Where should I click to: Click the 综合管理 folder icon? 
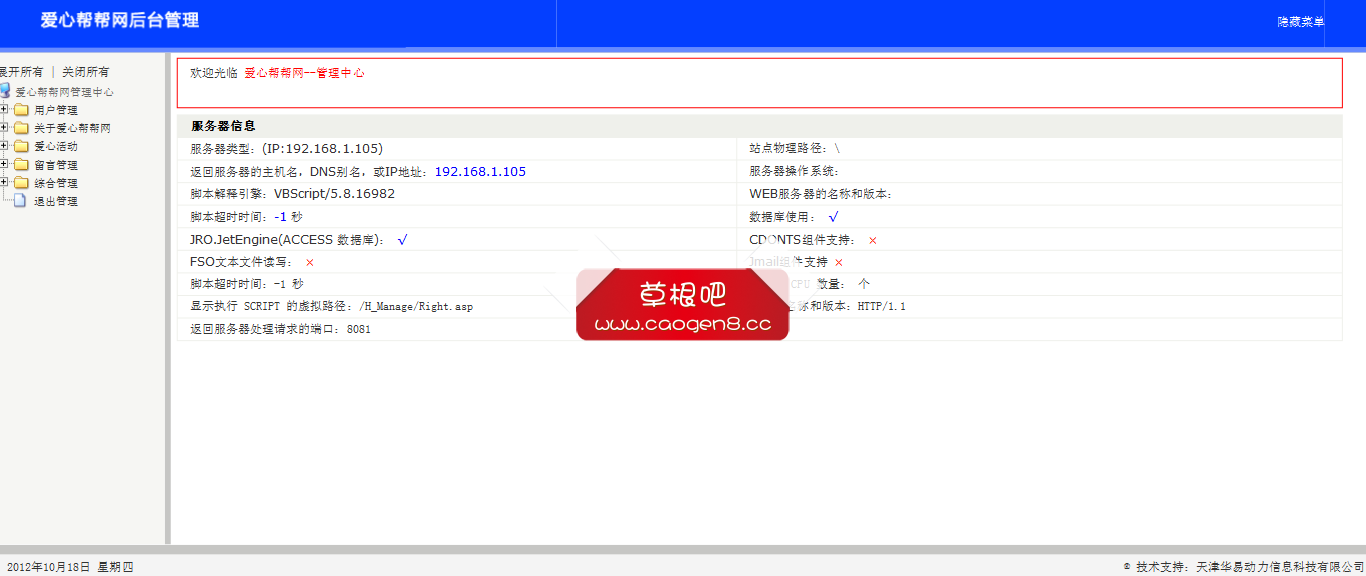(22, 181)
